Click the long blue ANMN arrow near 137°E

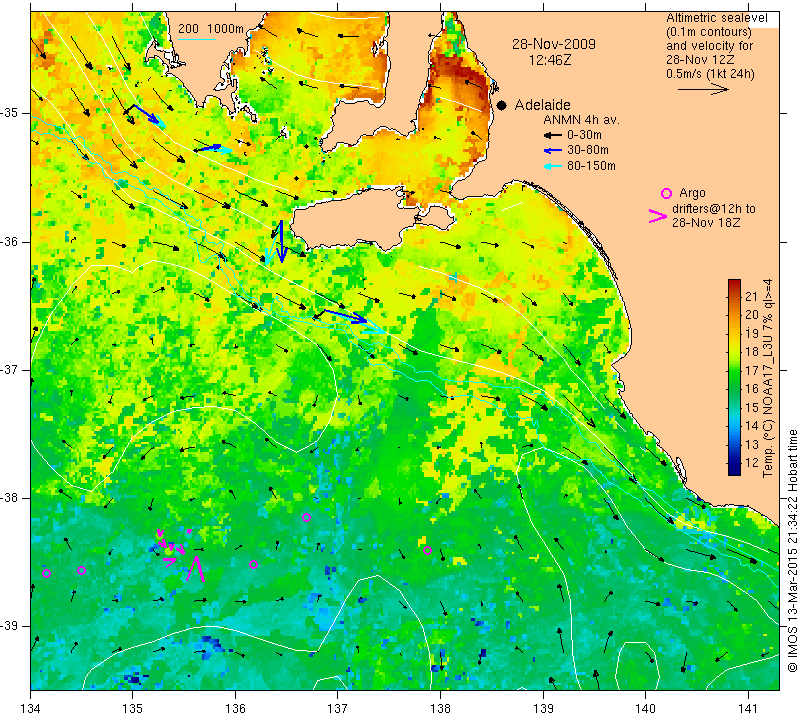(346, 316)
